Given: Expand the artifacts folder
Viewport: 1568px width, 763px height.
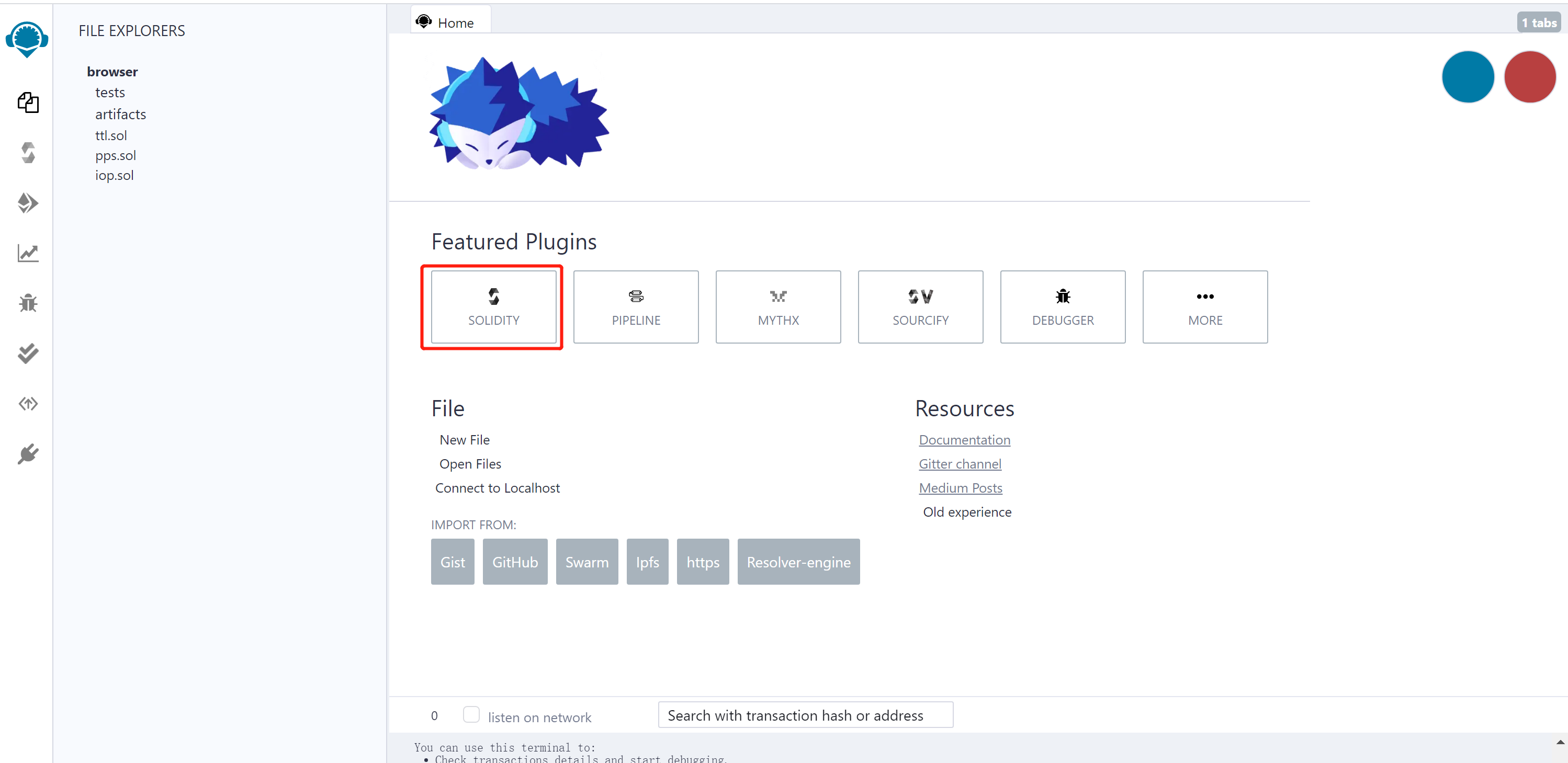Looking at the screenshot, I should 120,115.
